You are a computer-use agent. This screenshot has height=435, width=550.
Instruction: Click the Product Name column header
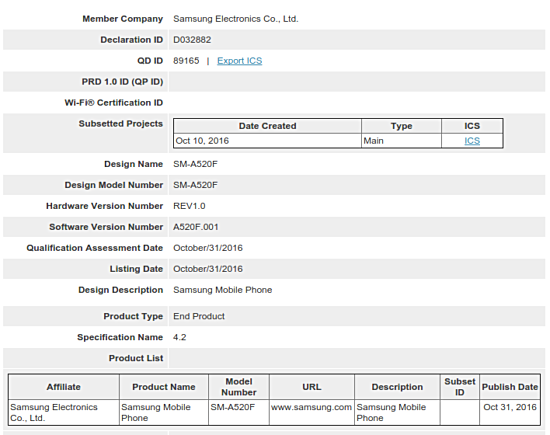click(x=164, y=387)
